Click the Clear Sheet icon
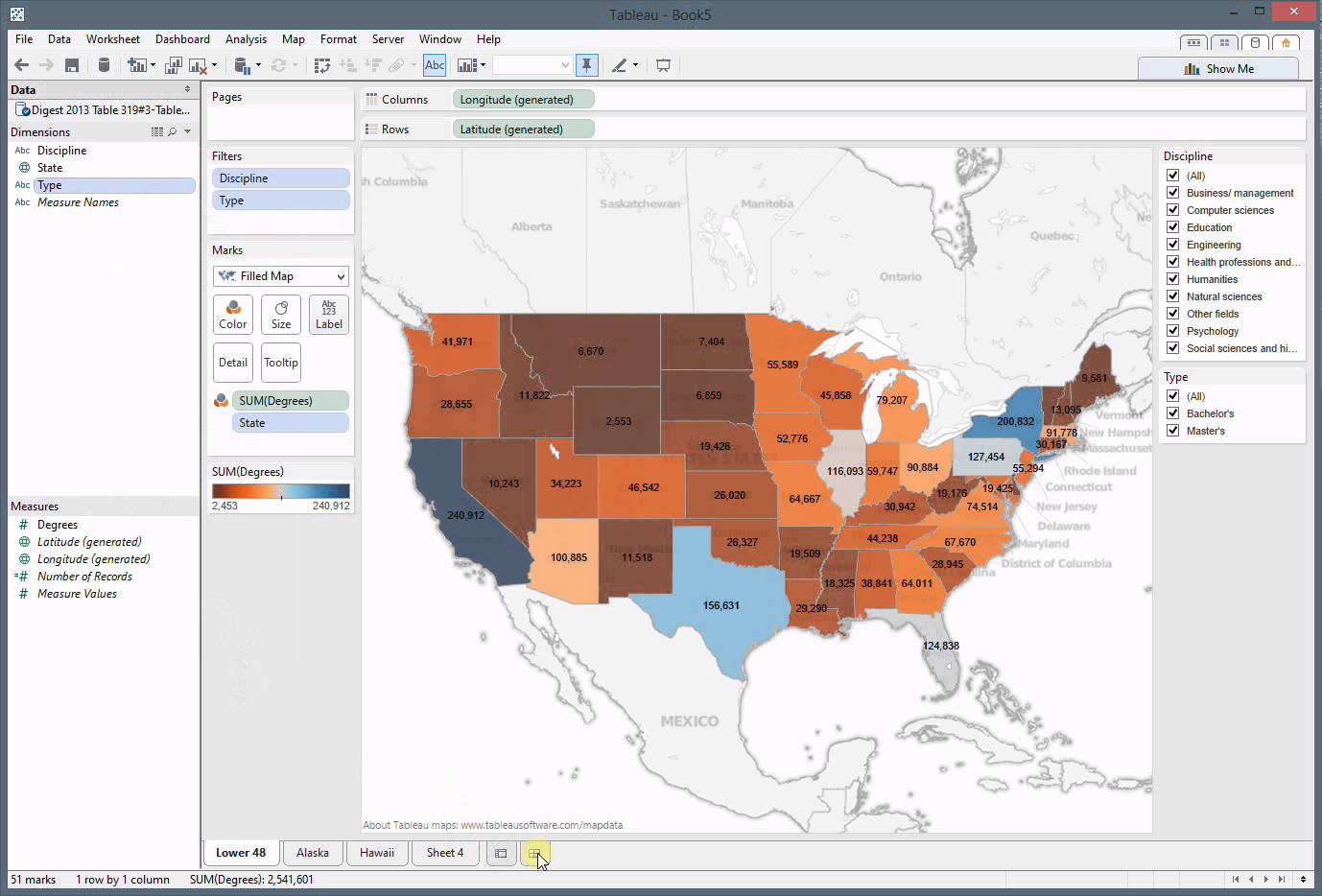 pos(198,65)
